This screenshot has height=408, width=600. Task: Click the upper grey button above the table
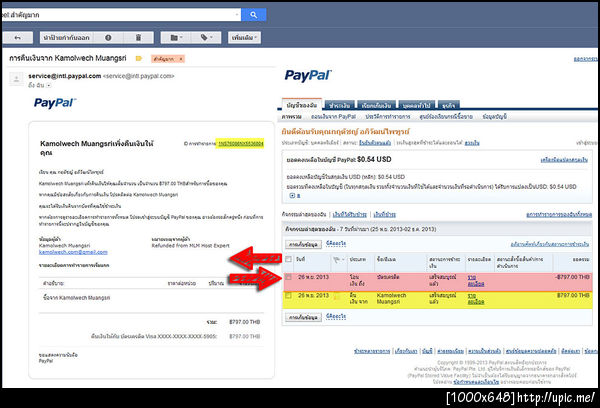[x=303, y=244]
